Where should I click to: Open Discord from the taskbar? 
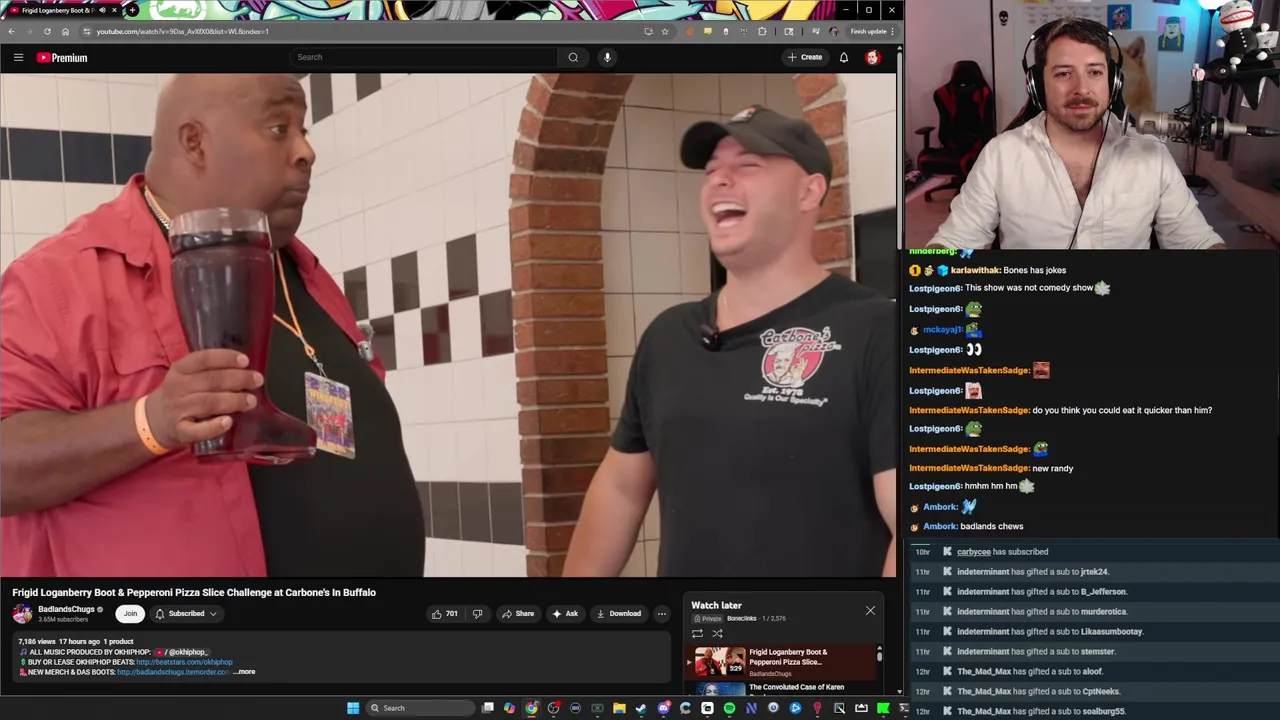[x=663, y=708]
